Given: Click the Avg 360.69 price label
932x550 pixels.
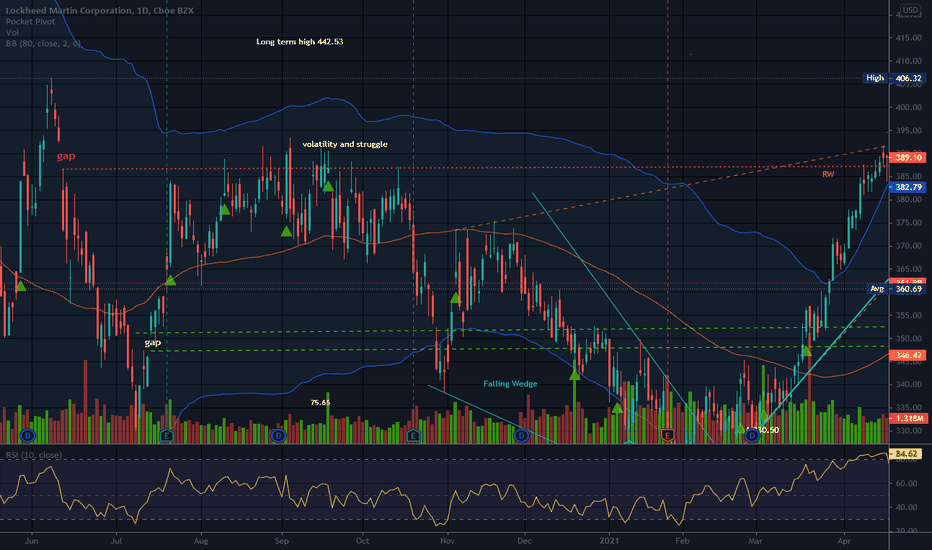Looking at the screenshot, I should pyautogui.click(x=895, y=289).
